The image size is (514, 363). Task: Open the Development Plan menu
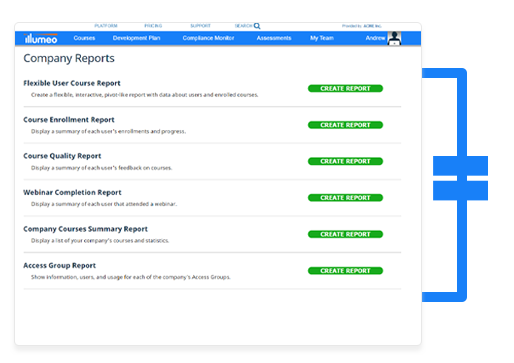click(136, 38)
